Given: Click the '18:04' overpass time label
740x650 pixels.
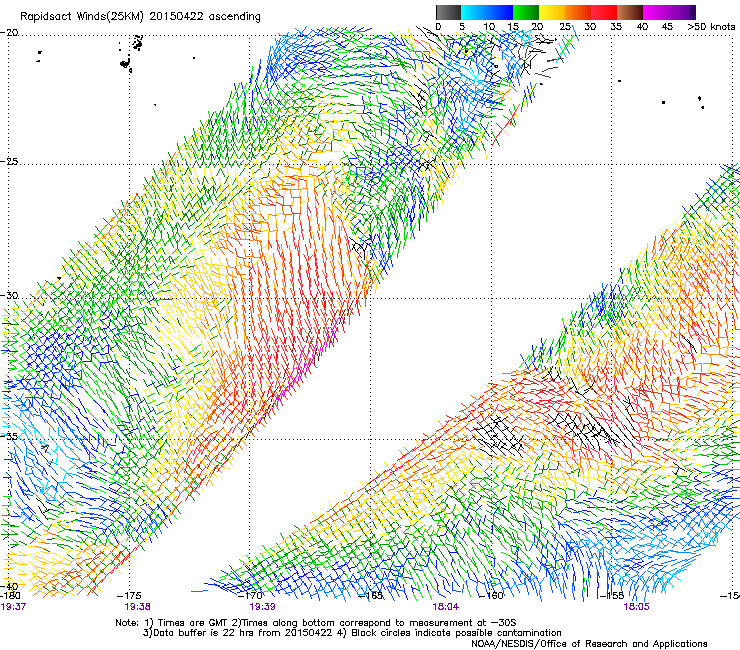Looking at the screenshot, I should click(446, 607).
